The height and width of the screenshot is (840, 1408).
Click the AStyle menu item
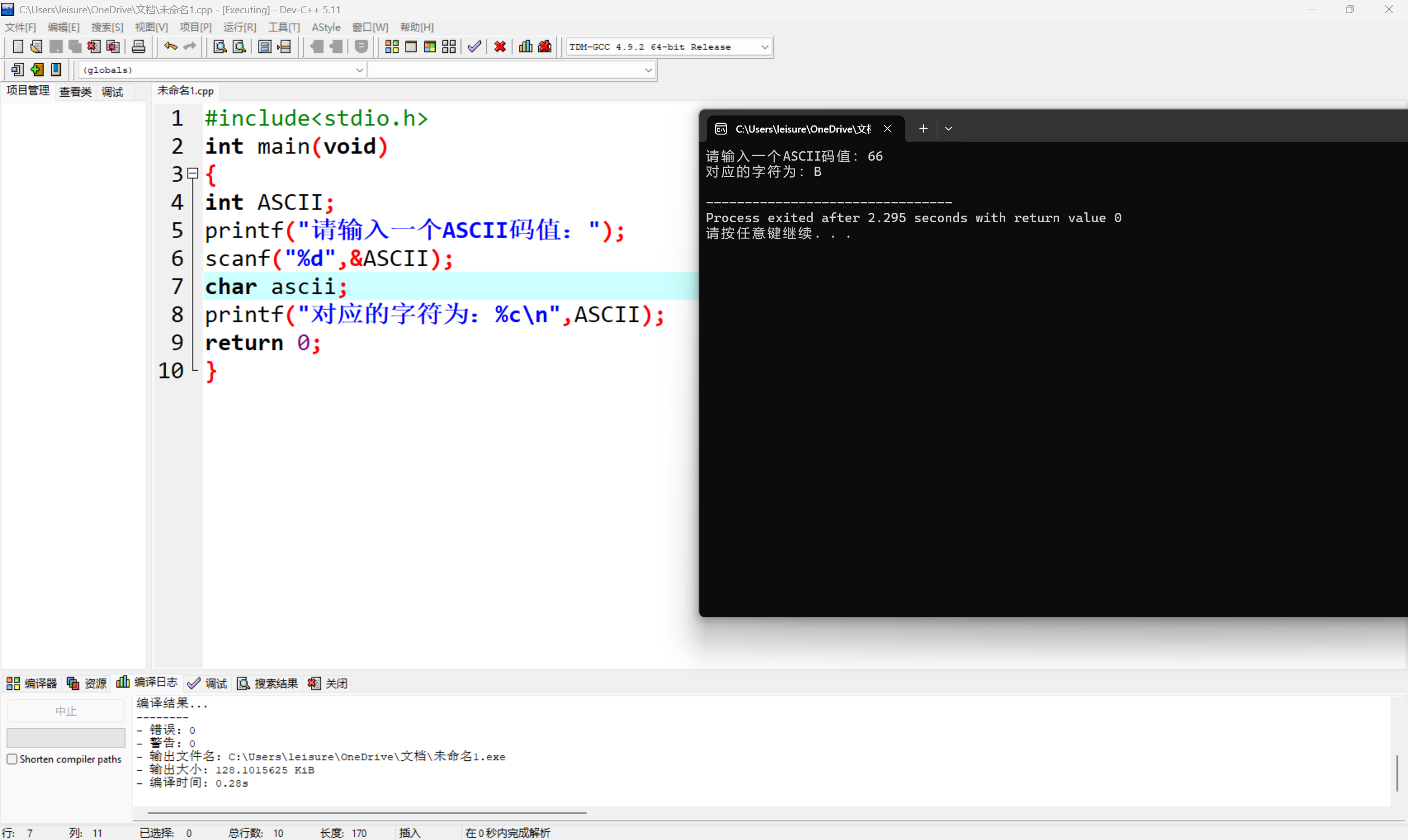(326, 26)
